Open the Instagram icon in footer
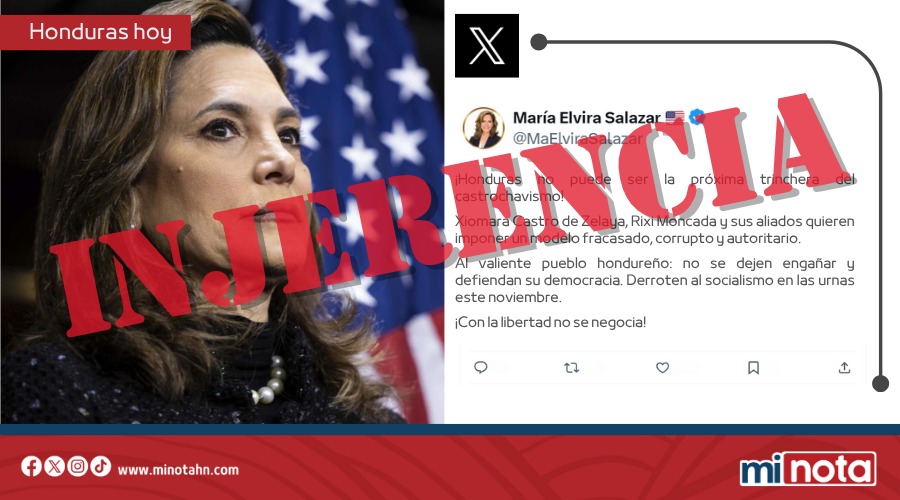The width and height of the screenshot is (900, 500). pyautogui.click(x=77, y=466)
